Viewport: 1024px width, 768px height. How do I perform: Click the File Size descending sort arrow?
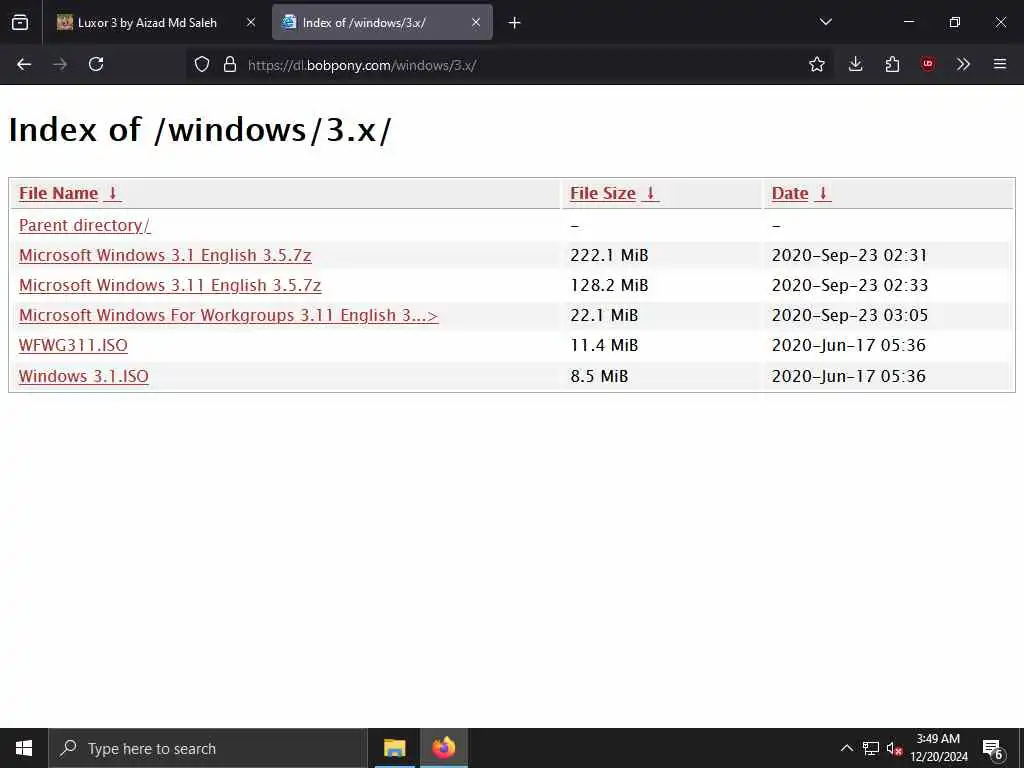click(650, 193)
